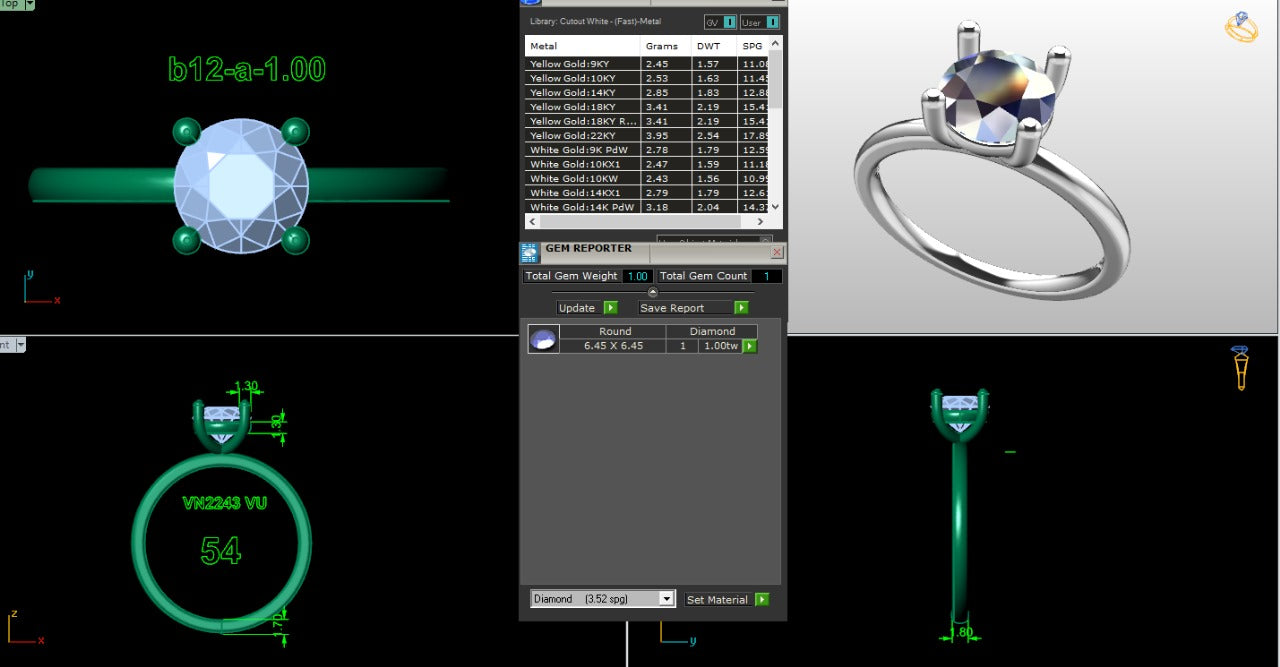Close the Gem Reporter panel
1280x667 pixels.
pos(777,252)
